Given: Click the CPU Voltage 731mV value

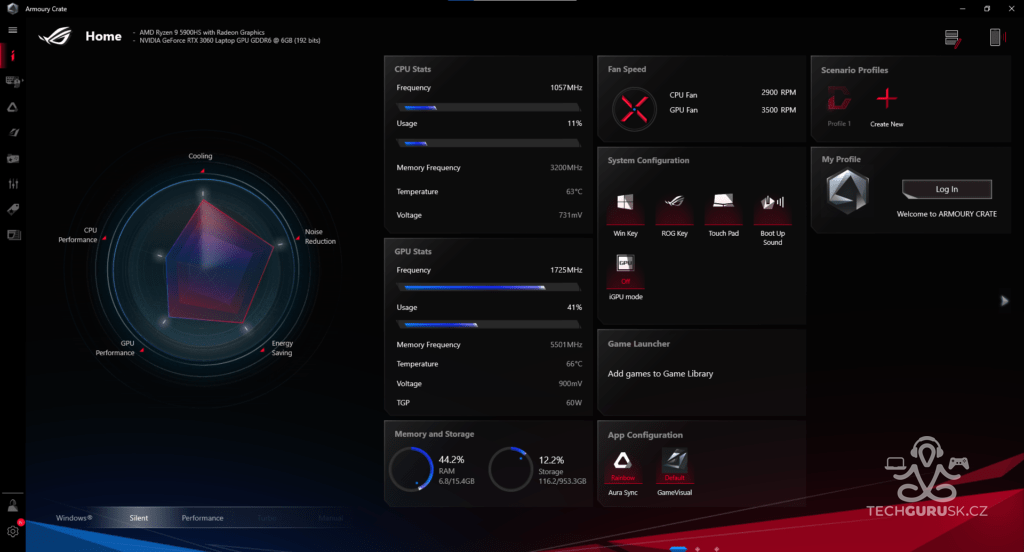Looking at the screenshot, I should point(570,215).
